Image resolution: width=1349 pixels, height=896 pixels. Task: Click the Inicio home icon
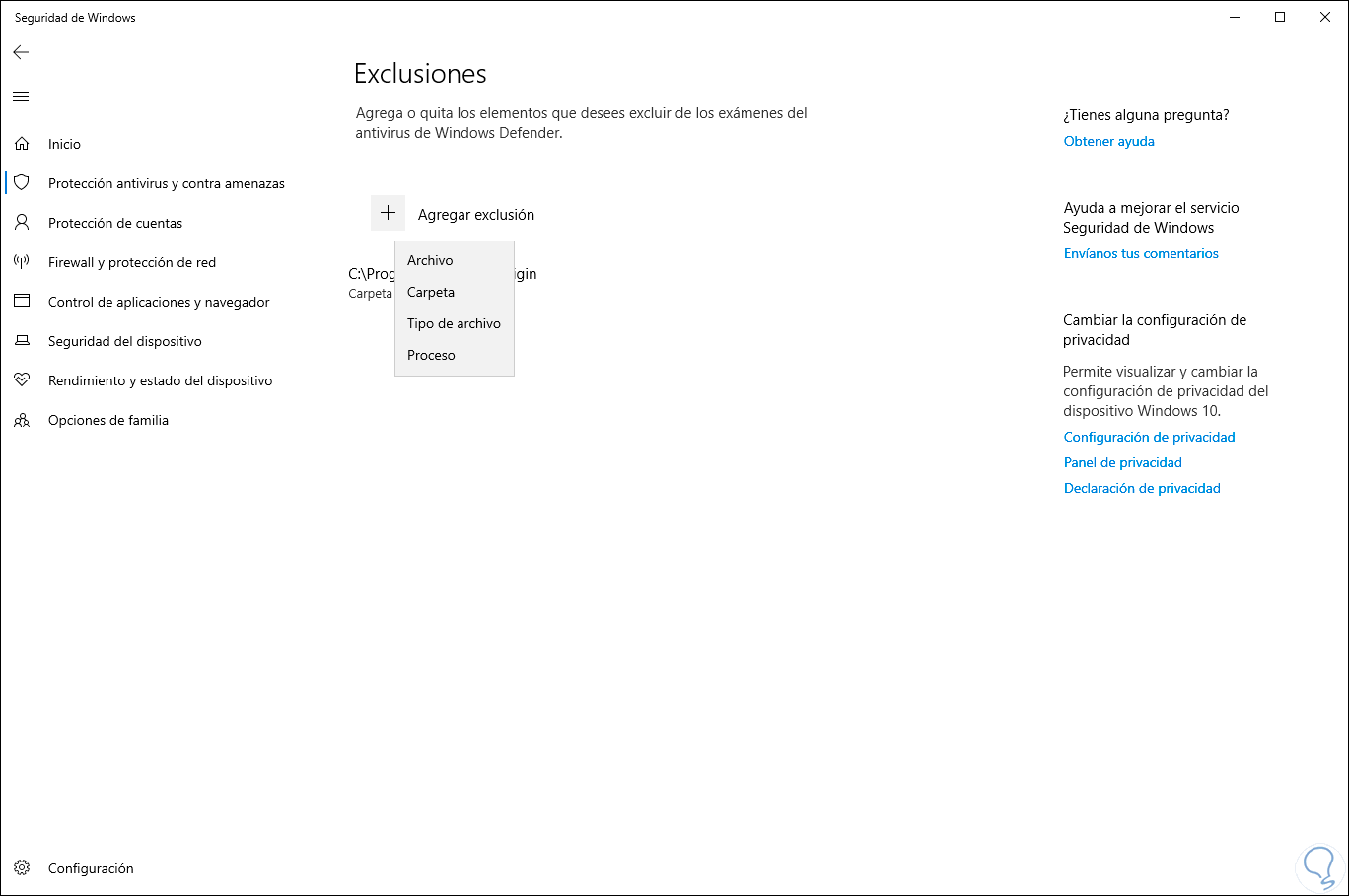click(22, 144)
